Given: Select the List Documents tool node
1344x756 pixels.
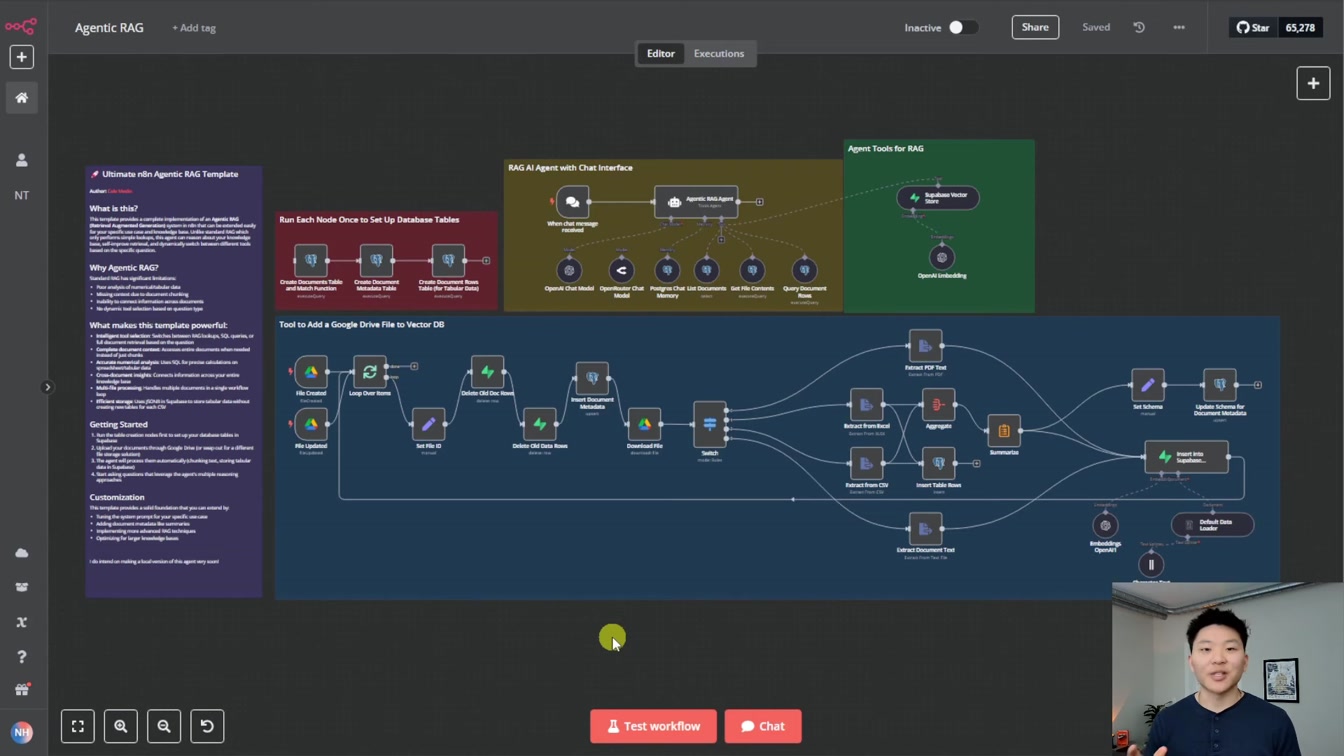Looking at the screenshot, I should 706,270.
